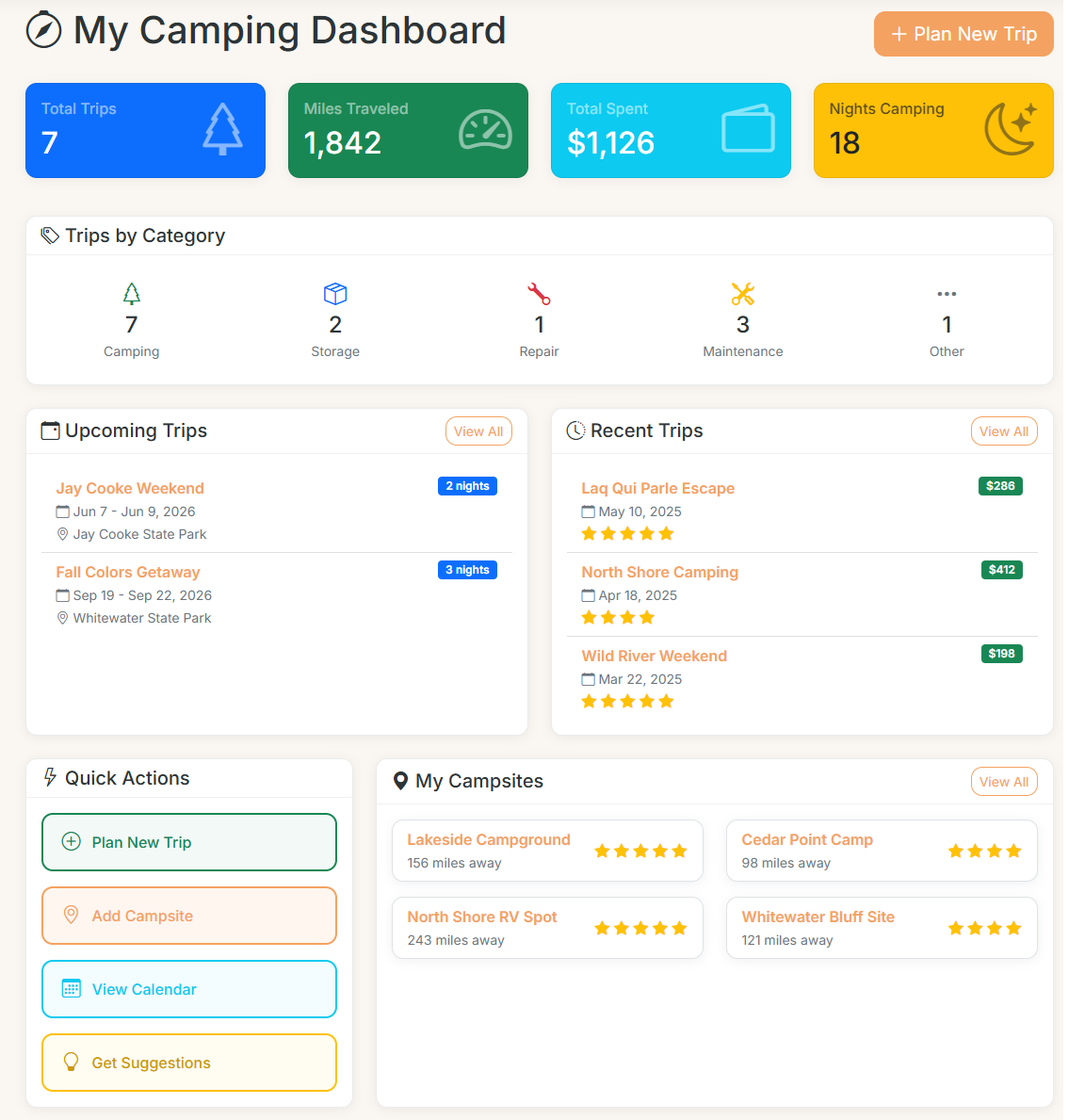This screenshot has width=1068, height=1120.
Task: Click the ellipsis icon above Other category
Action: (x=947, y=294)
